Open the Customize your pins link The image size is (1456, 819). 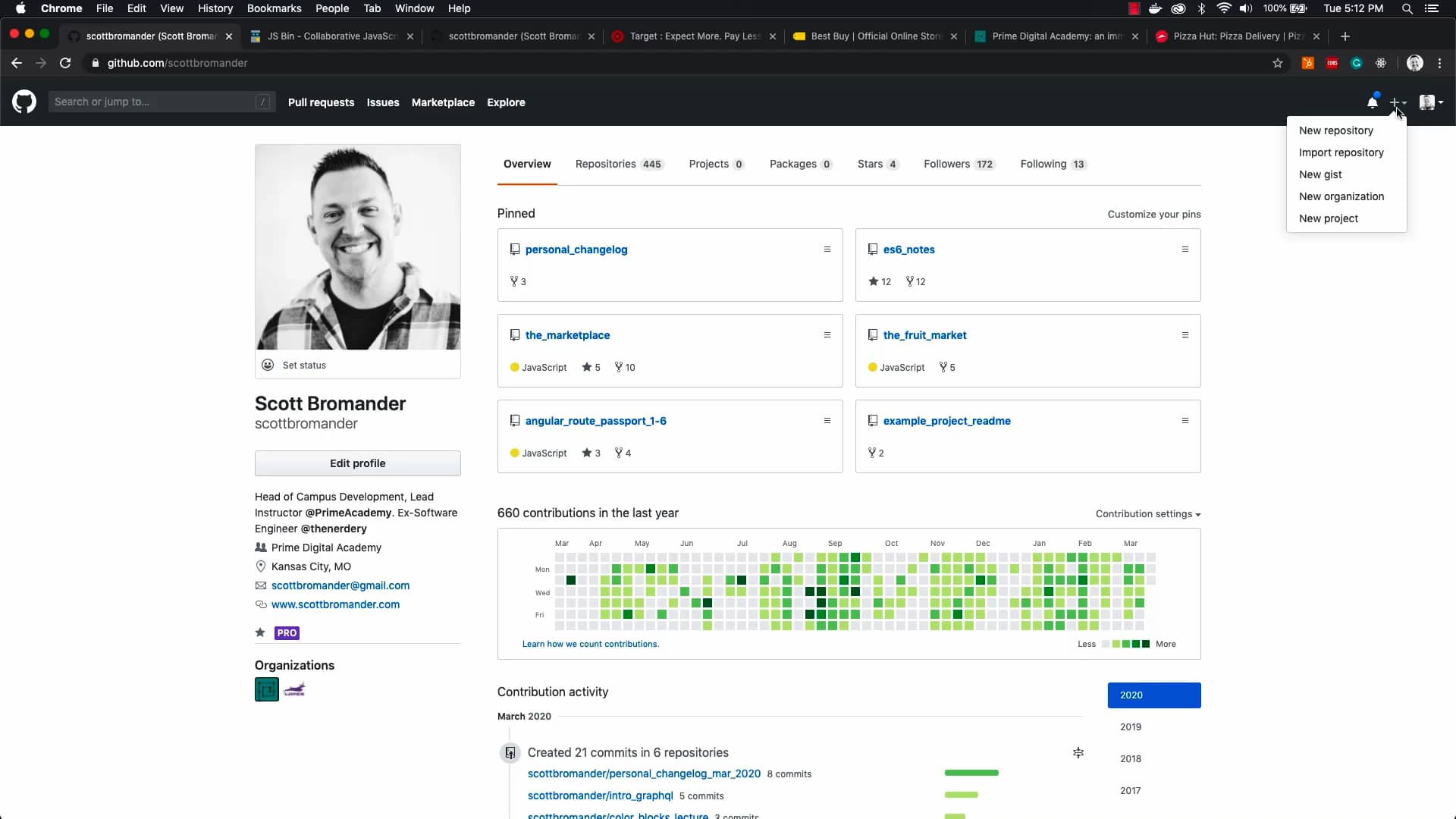1153,214
